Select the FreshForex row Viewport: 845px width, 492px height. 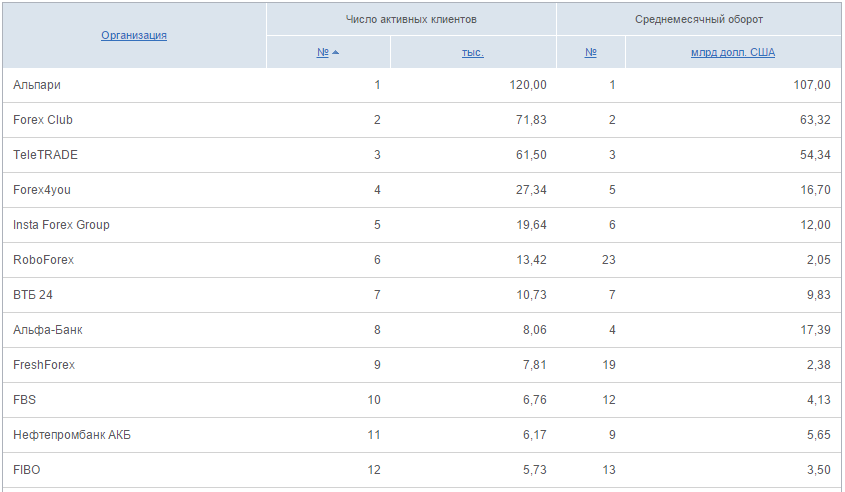click(x=422, y=365)
